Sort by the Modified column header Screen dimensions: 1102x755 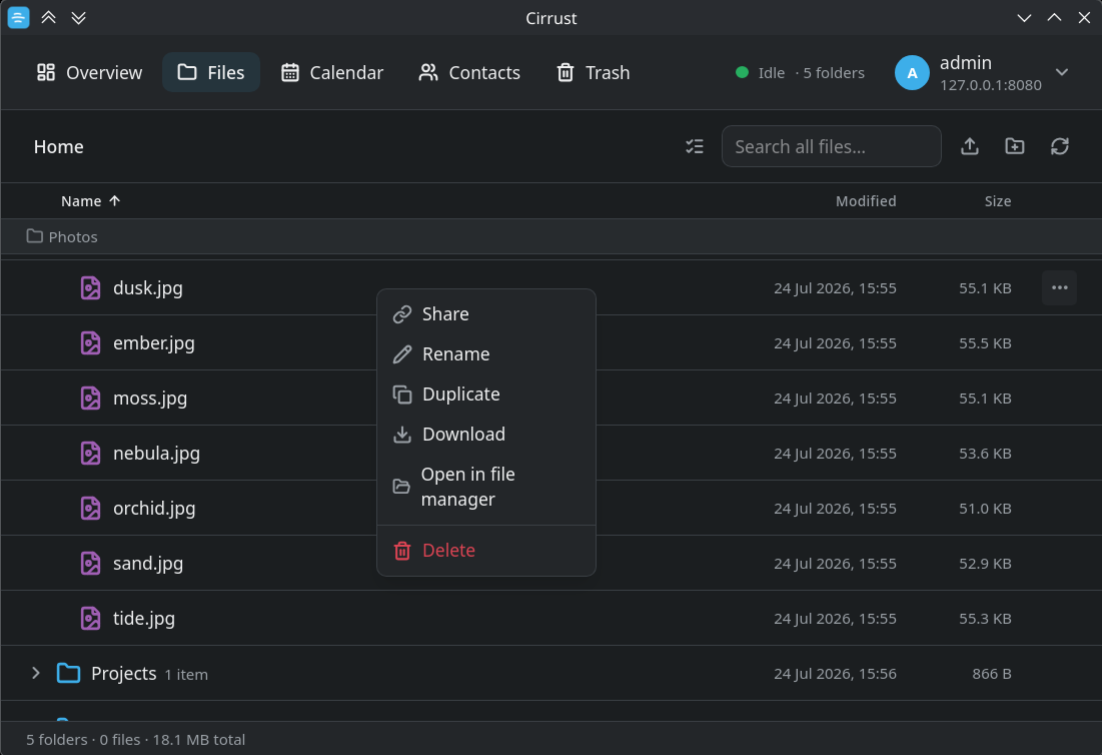(x=865, y=201)
